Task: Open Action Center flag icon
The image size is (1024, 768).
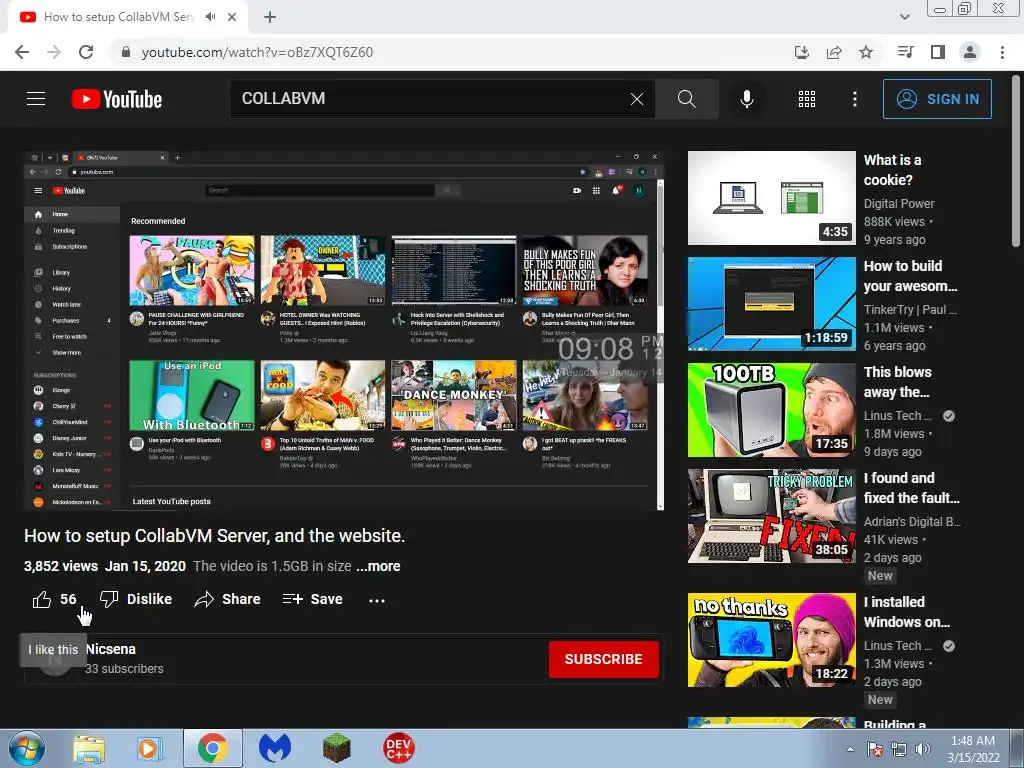Action: [x=875, y=749]
